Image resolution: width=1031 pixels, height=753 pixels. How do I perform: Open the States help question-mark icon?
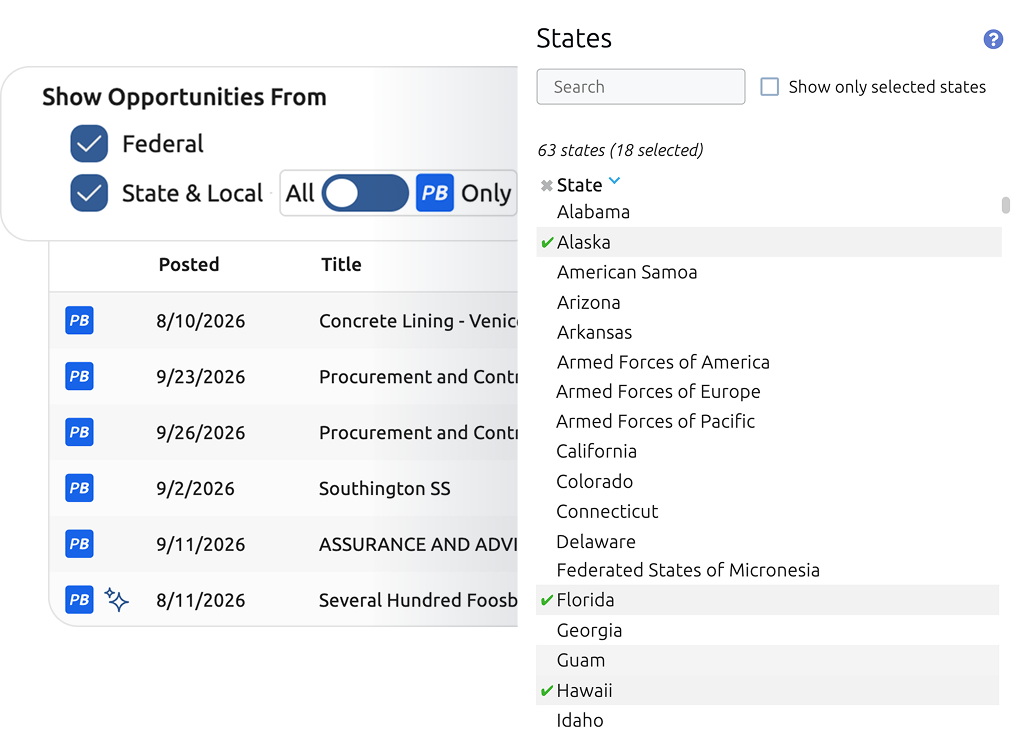[x=993, y=39]
